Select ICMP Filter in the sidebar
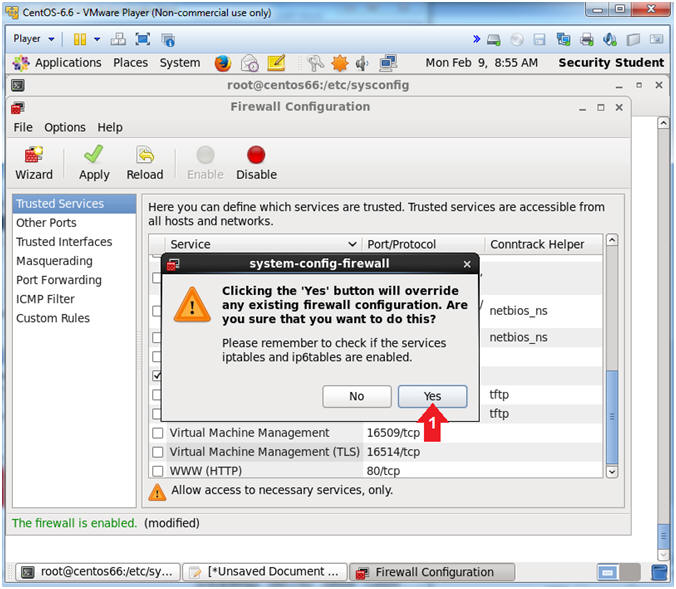Screen dimensions: 676x589 [x=74, y=299]
